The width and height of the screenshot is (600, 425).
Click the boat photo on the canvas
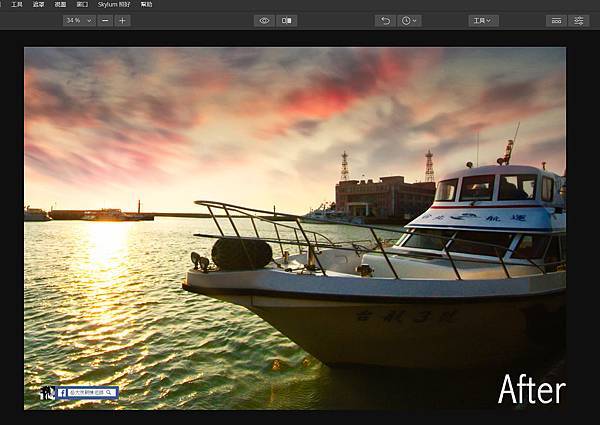tap(295, 228)
